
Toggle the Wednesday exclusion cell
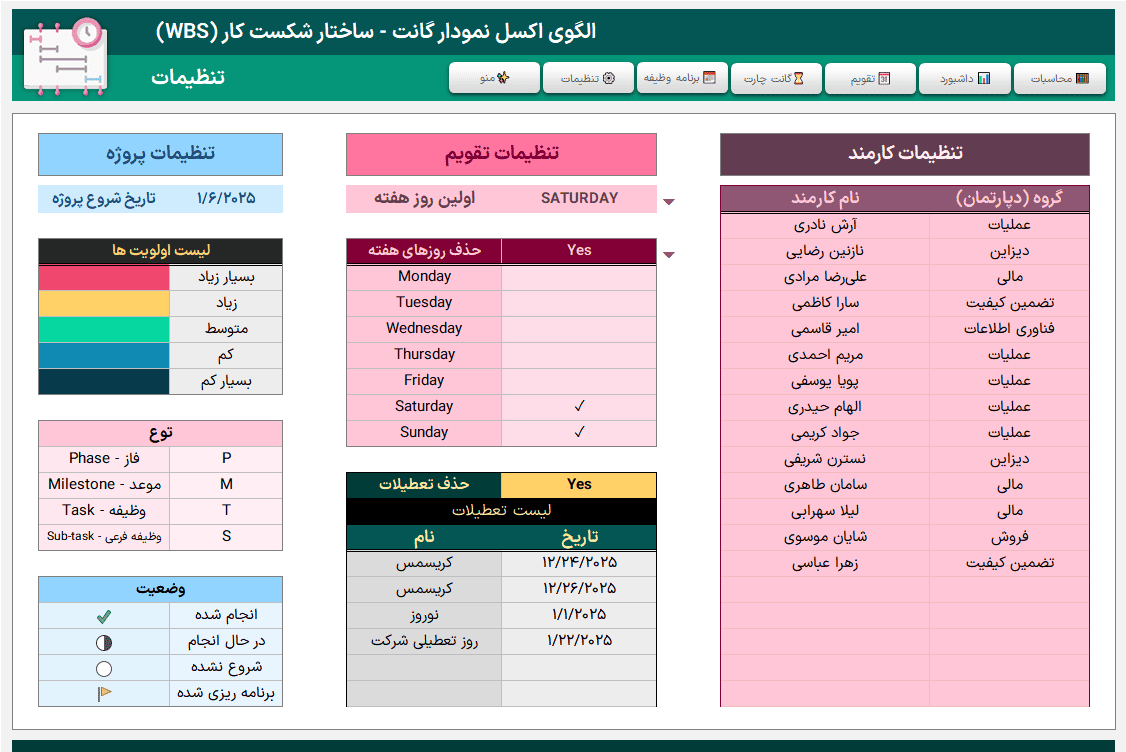[579, 328]
